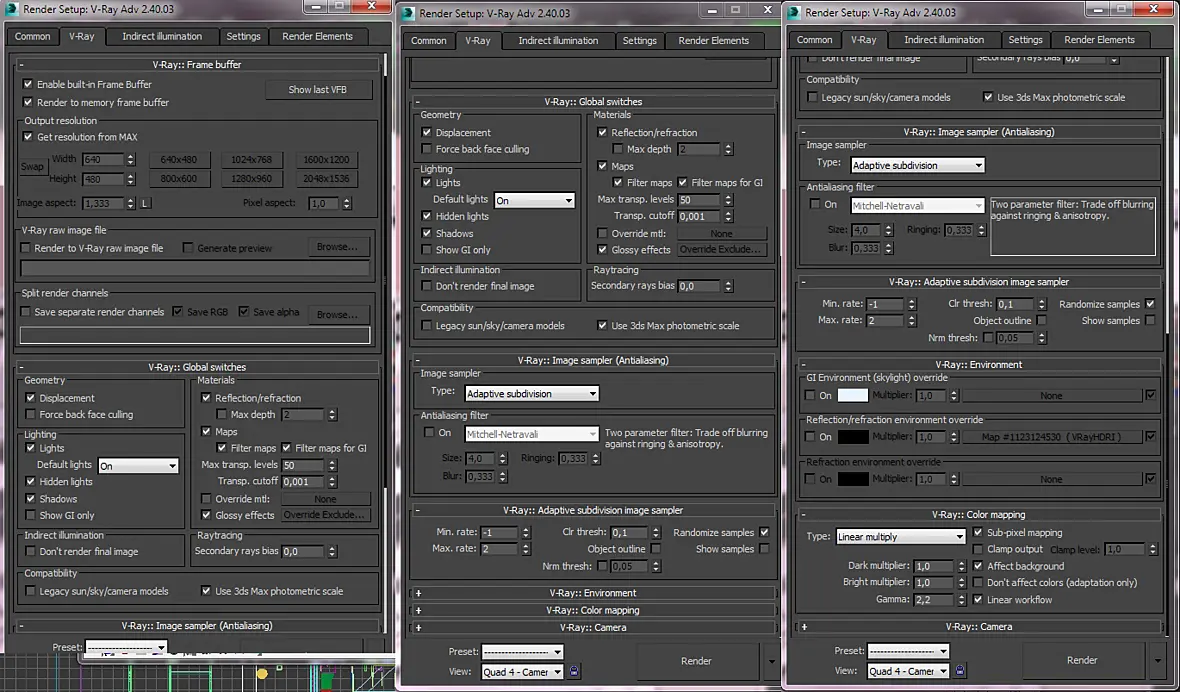Choose 1024x768 resolution preset
This screenshot has width=1180, height=692.
252,159
